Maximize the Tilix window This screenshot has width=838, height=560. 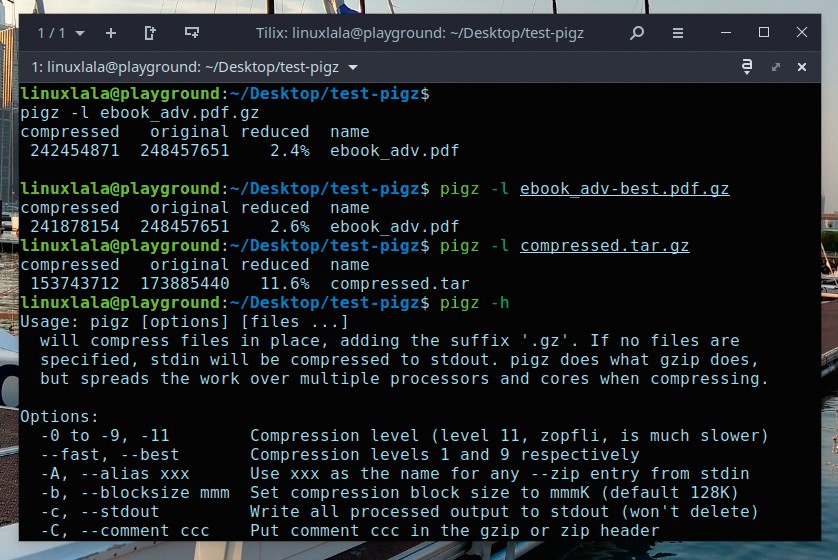coord(764,33)
